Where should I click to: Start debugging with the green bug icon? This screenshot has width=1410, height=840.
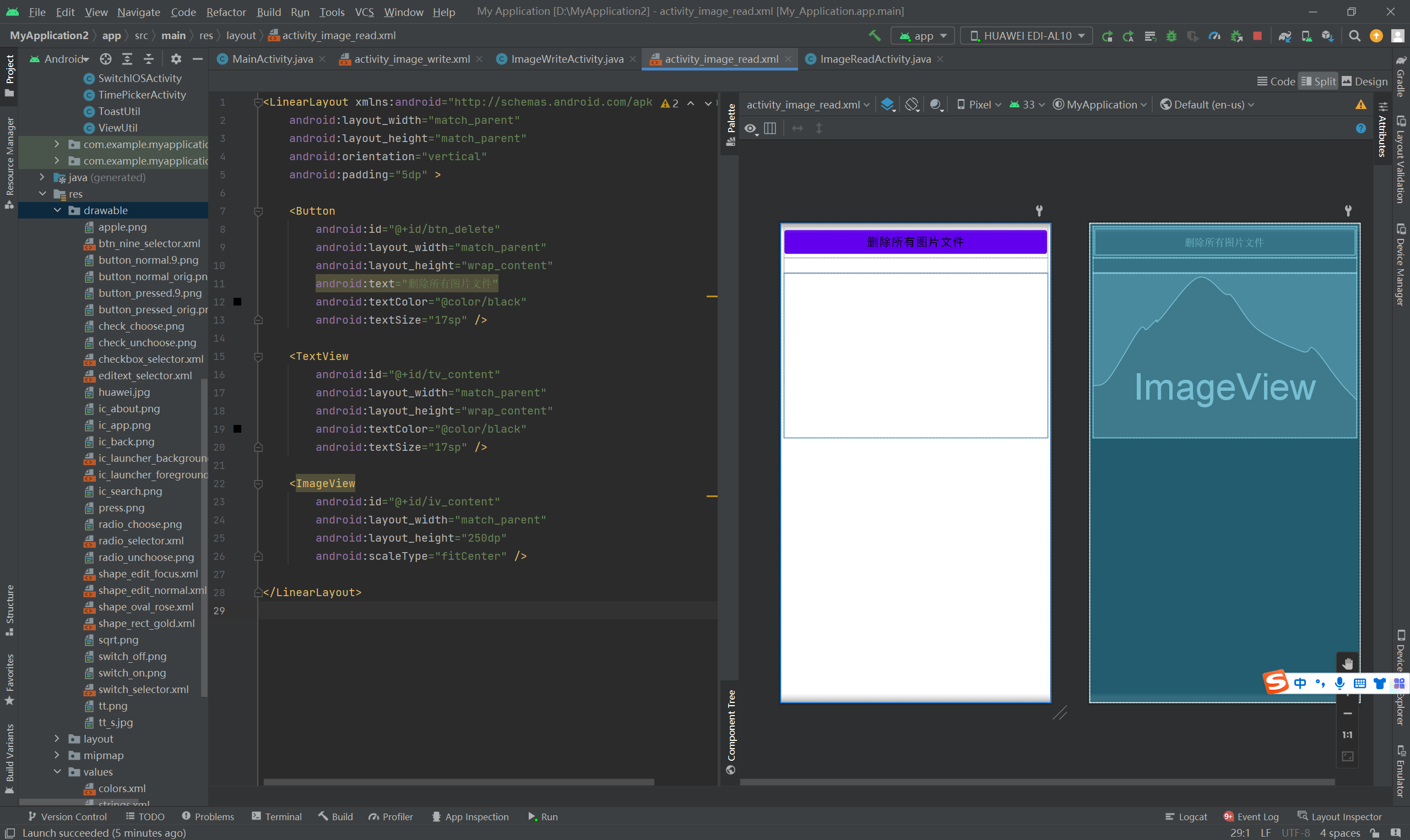(1171, 36)
